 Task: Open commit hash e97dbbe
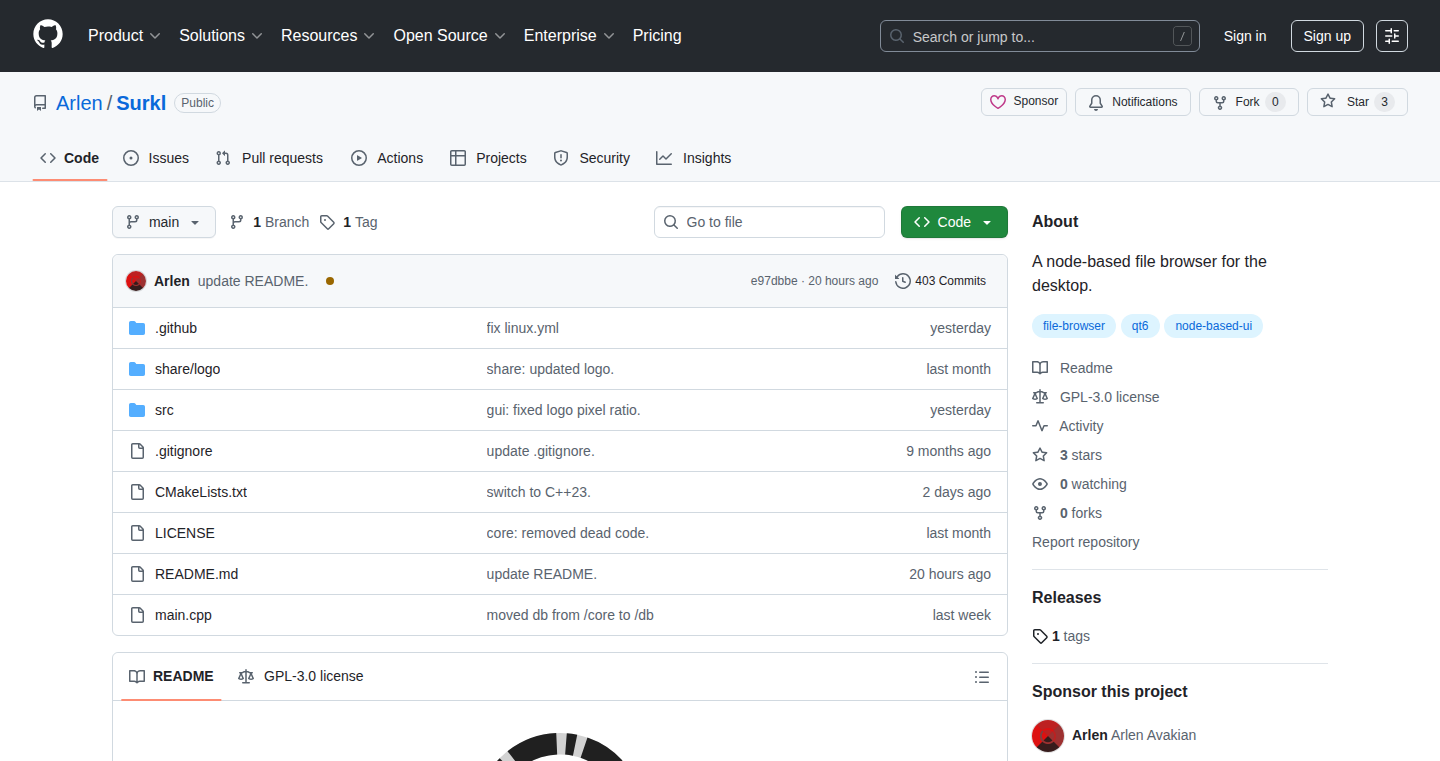[x=774, y=281]
